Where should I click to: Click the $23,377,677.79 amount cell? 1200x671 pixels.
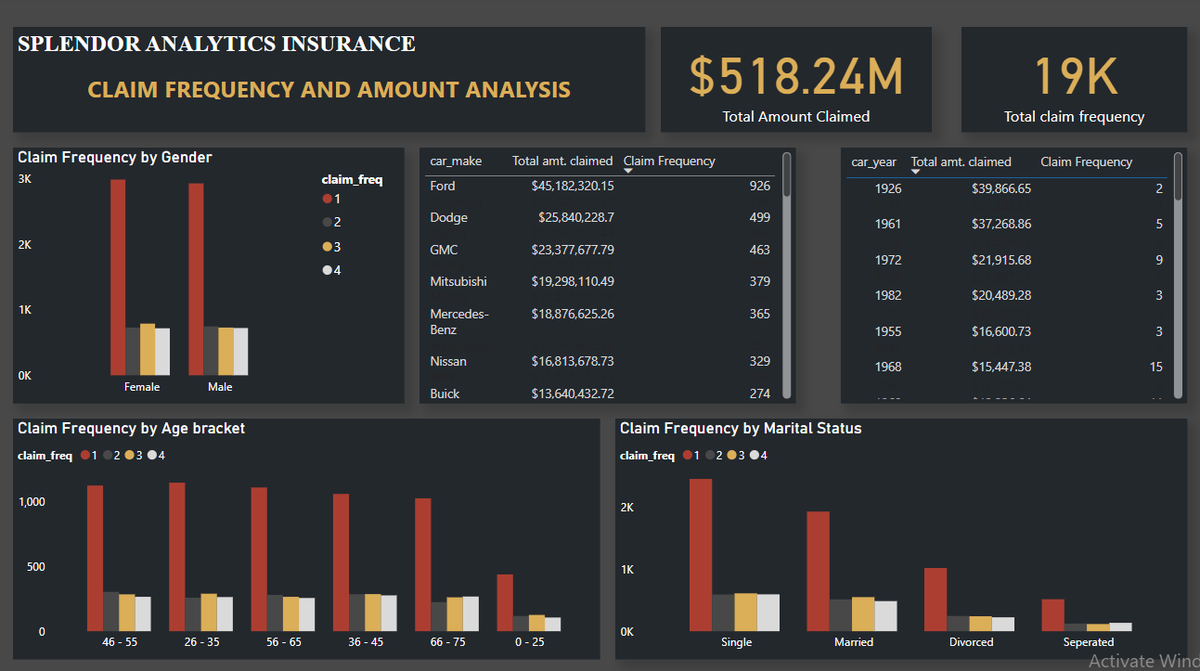pyautogui.click(x=572, y=250)
